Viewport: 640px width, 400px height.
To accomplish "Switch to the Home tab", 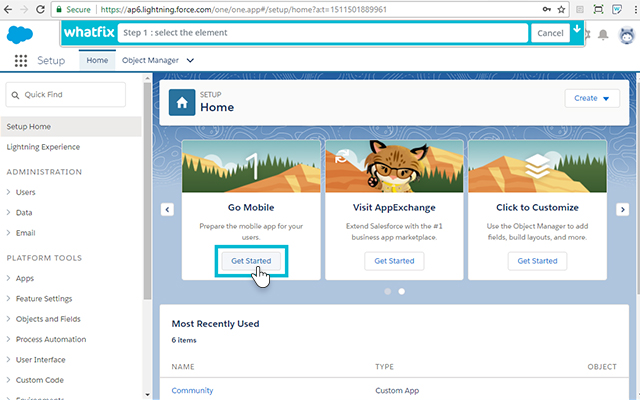I will point(97,60).
